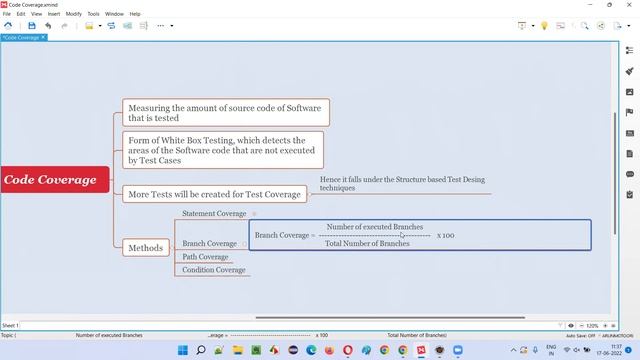Viewport: 640px width, 360px height.
Task: Open the Help menu
Action: [135, 14]
